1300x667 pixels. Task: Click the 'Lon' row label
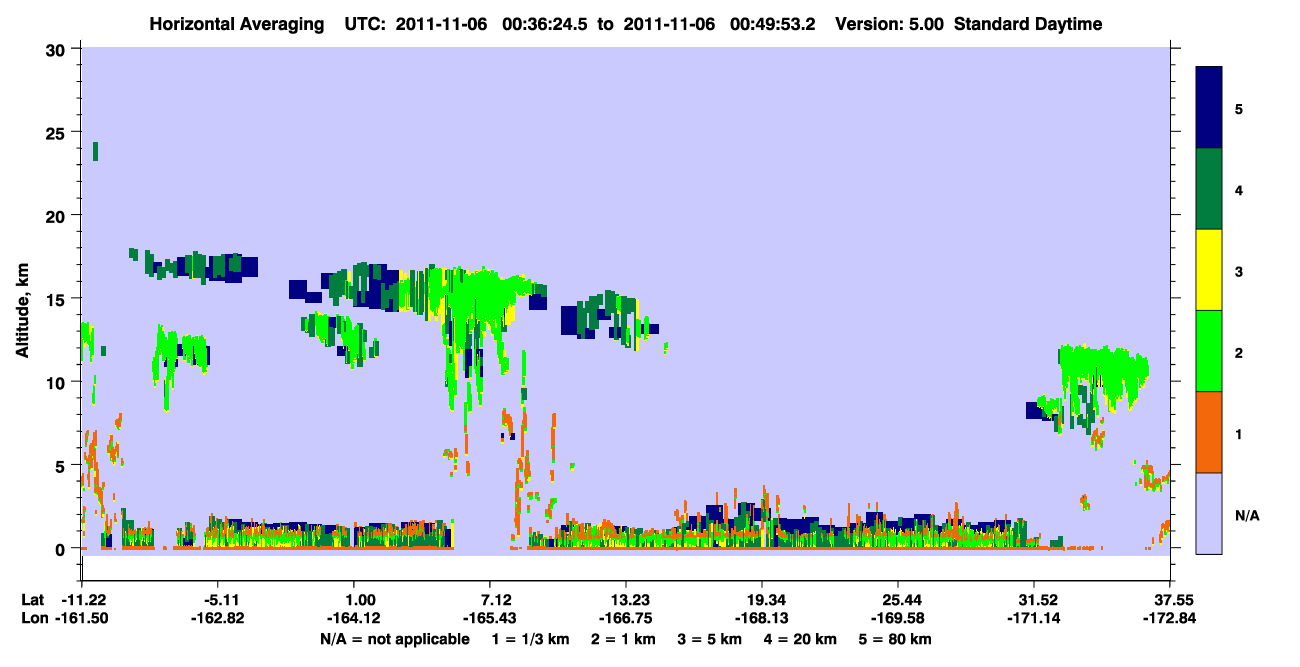click(33, 618)
